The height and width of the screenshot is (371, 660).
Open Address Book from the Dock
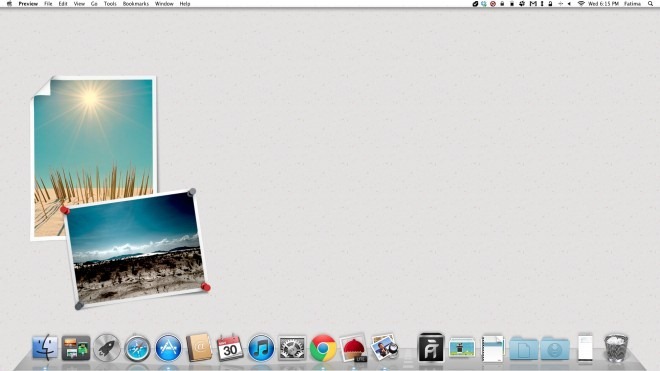(x=199, y=347)
